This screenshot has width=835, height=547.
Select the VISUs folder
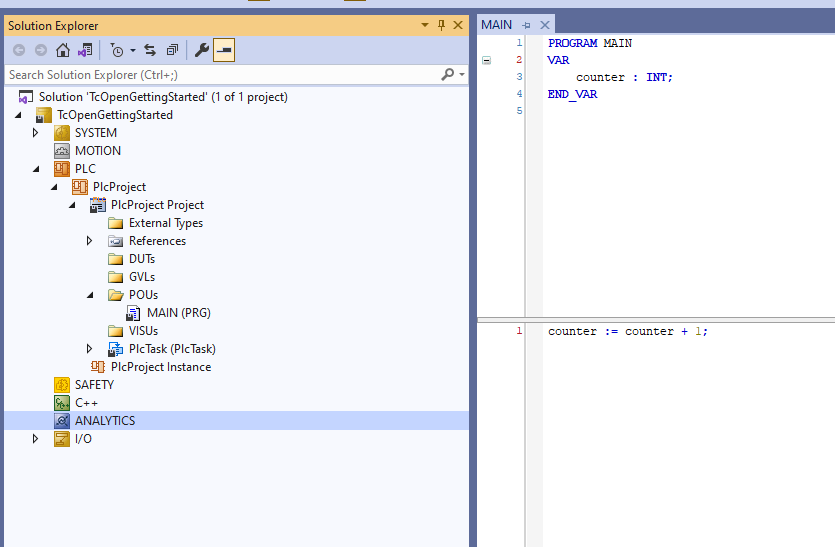pyautogui.click(x=143, y=331)
